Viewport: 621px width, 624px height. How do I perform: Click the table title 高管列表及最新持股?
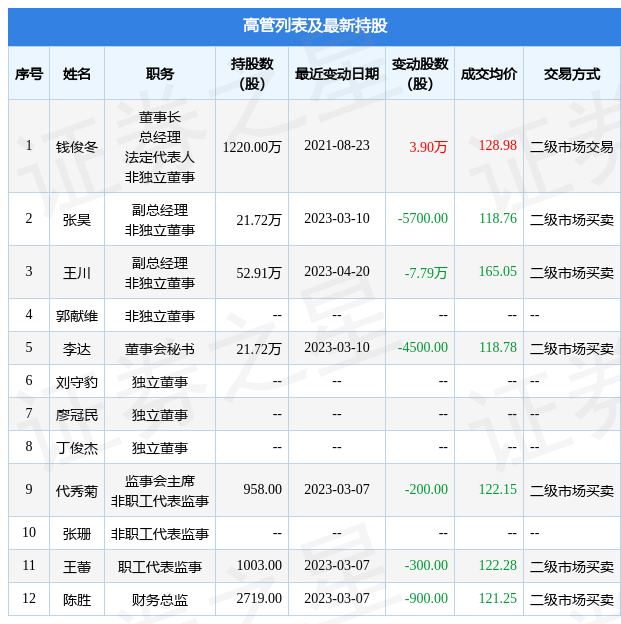pos(315,26)
